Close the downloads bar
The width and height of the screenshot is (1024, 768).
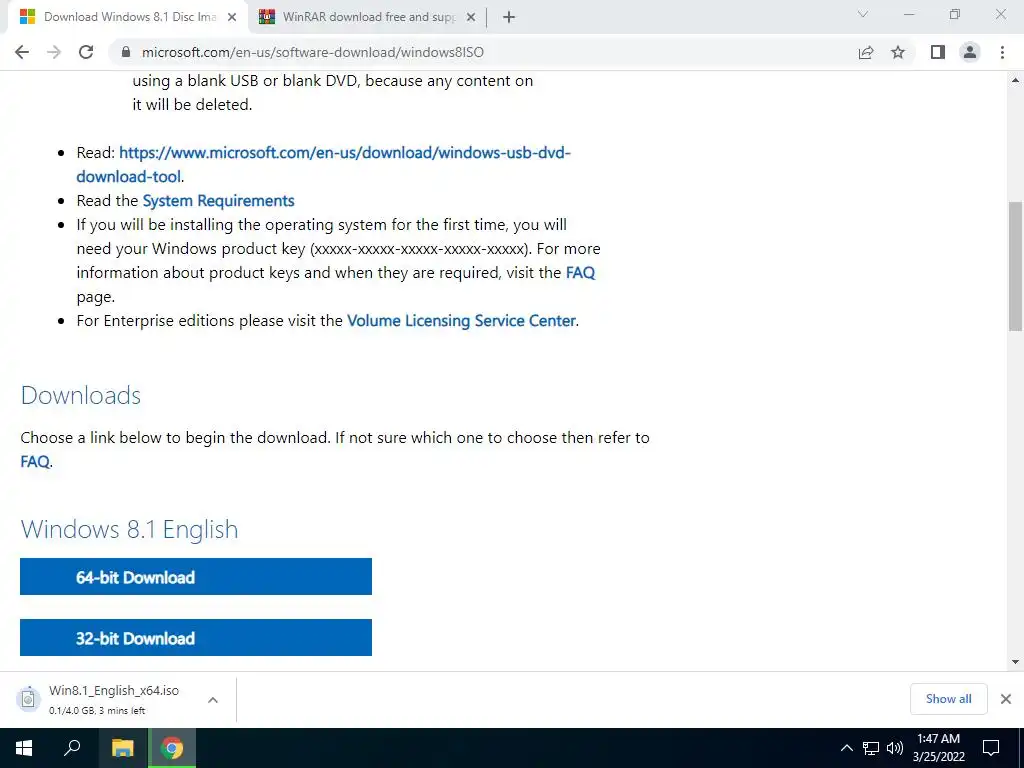point(1006,699)
